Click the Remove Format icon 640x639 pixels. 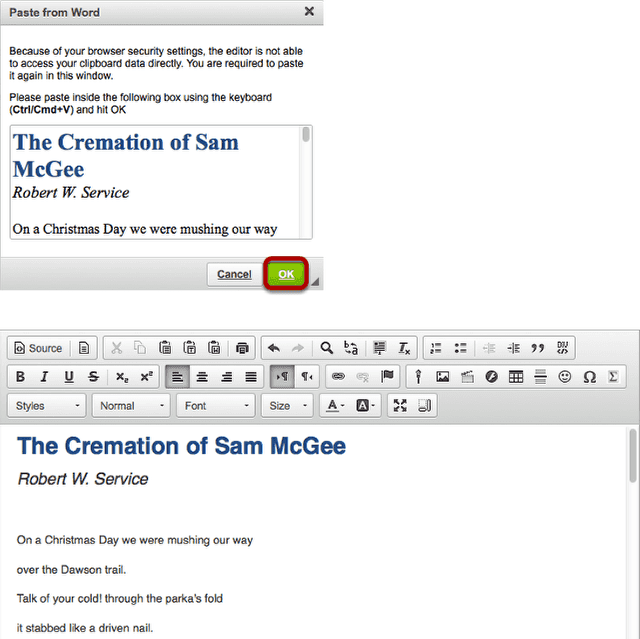[404, 348]
